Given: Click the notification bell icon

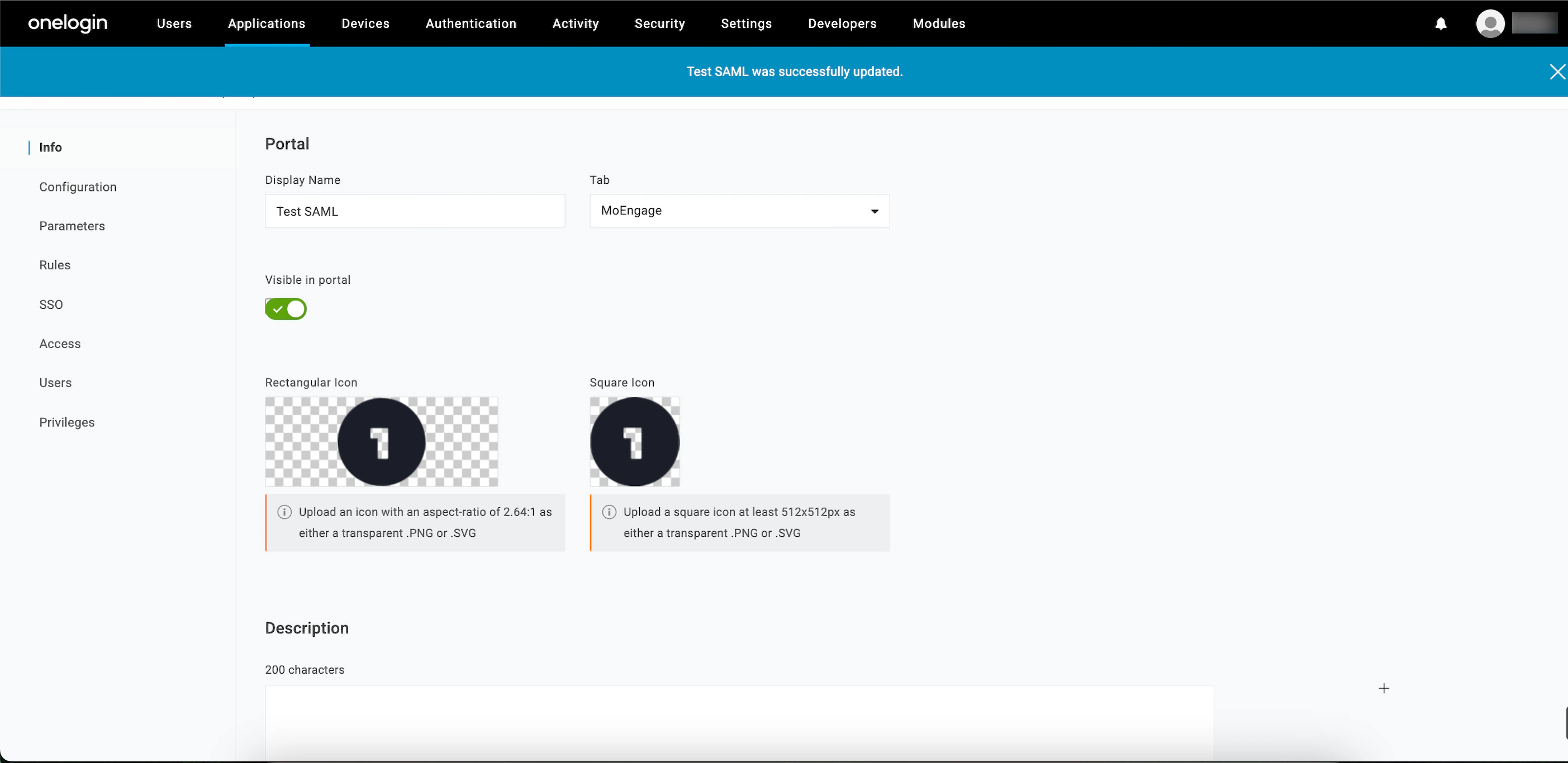Looking at the screenshot, I should point(1440,23).
